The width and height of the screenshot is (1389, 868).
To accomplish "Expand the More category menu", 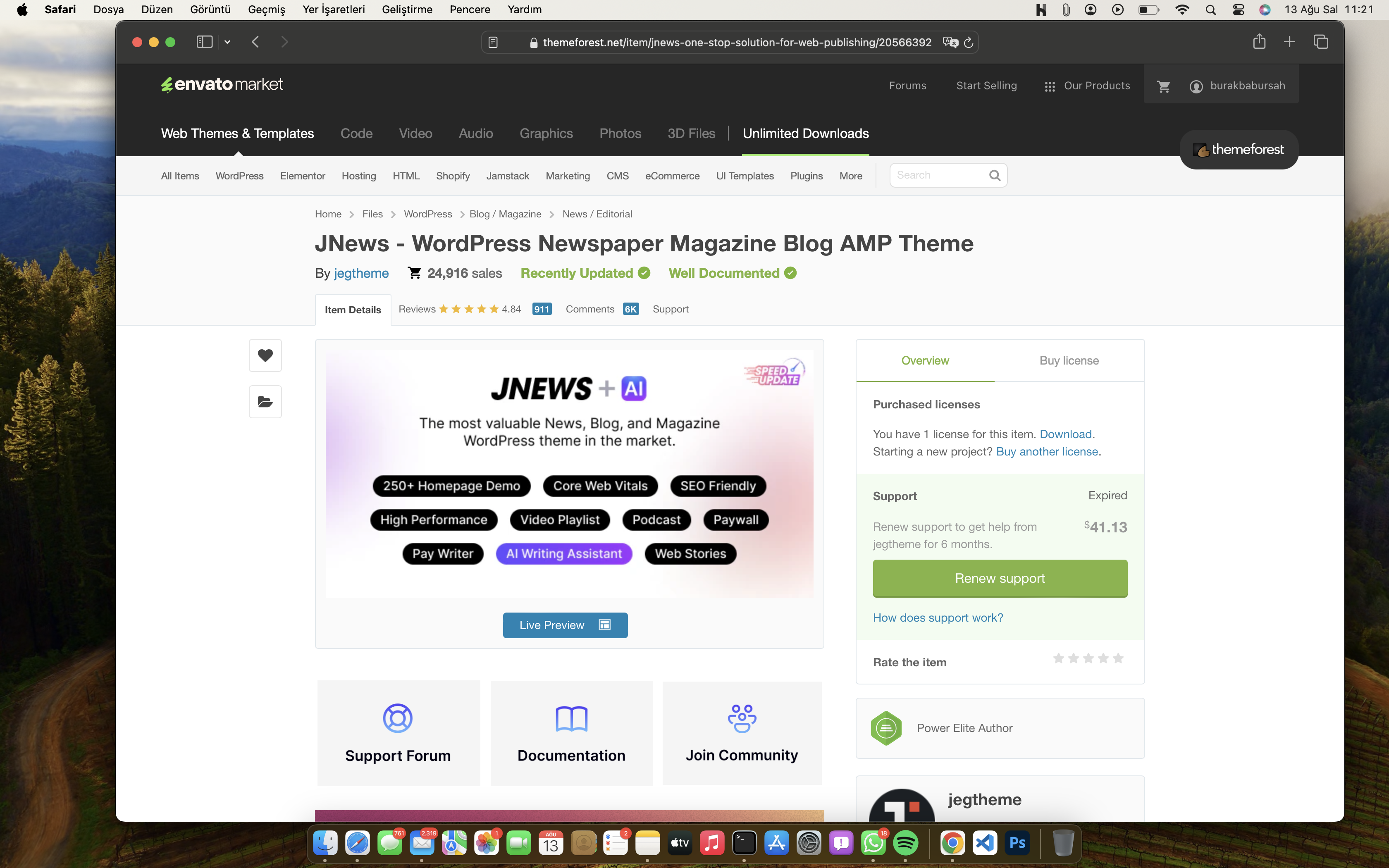I will [x=851, y=176].
